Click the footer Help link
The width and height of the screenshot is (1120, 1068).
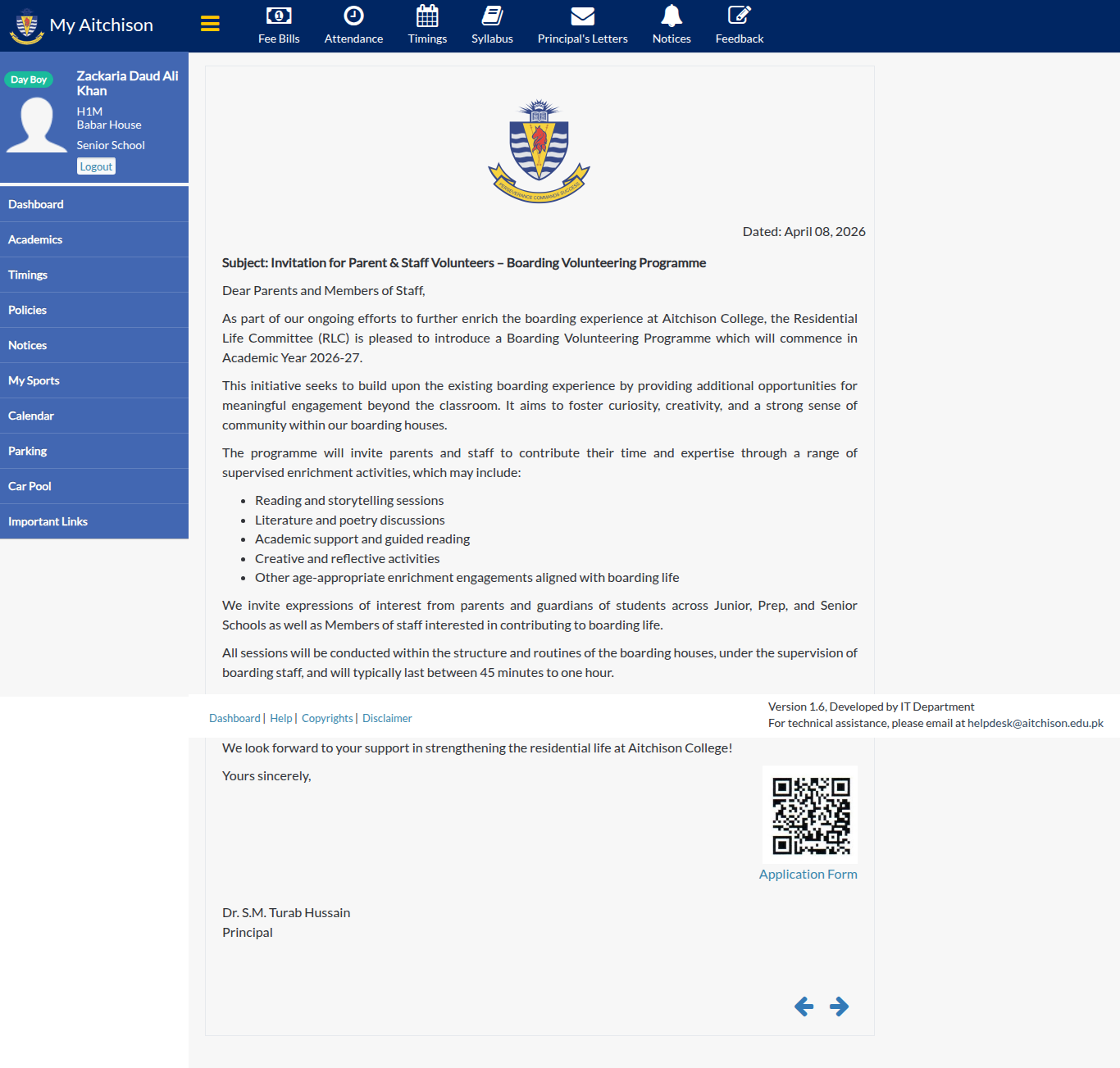(x=280, y=718)
